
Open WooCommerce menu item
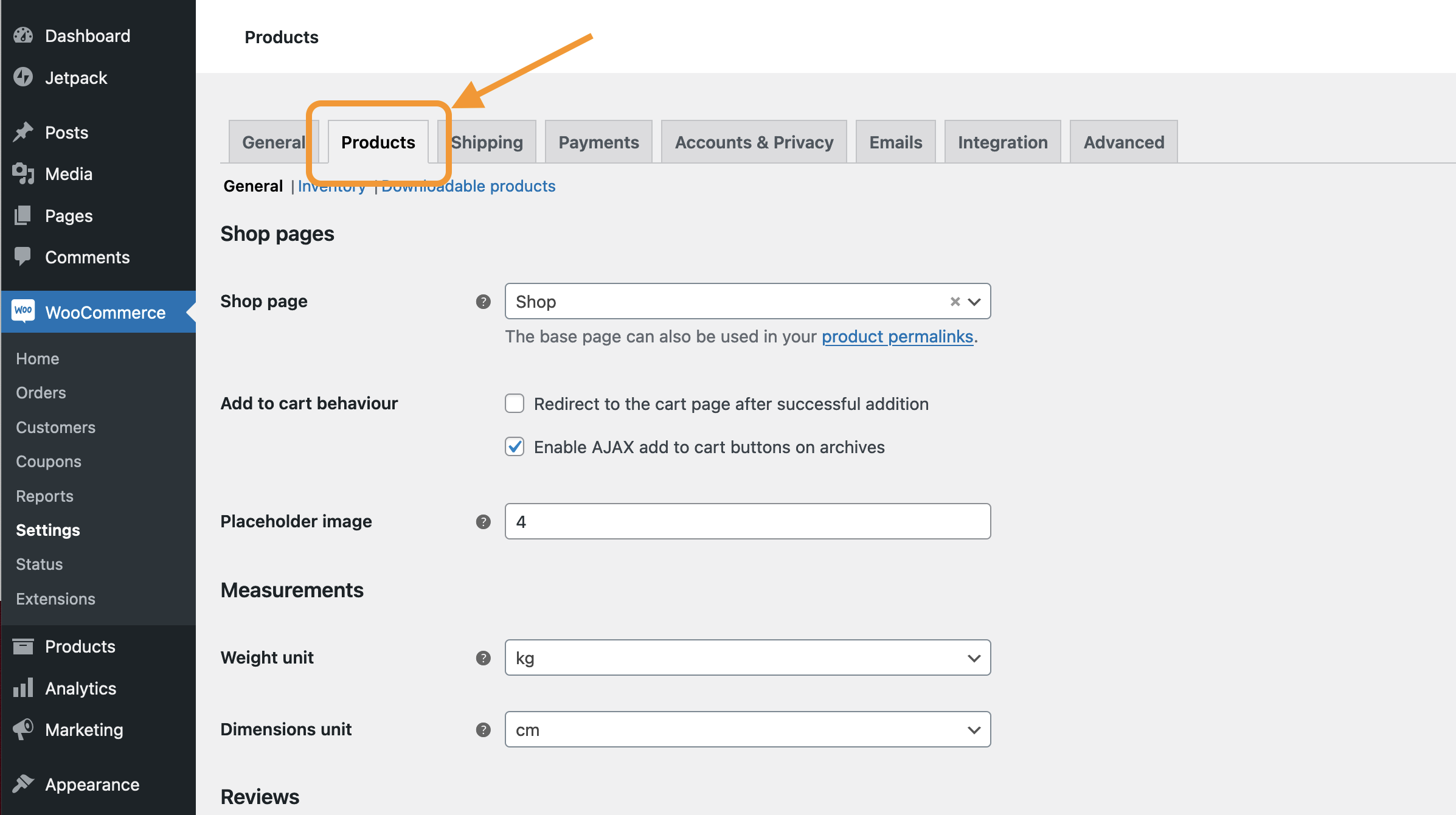click(x=99, y=311)
